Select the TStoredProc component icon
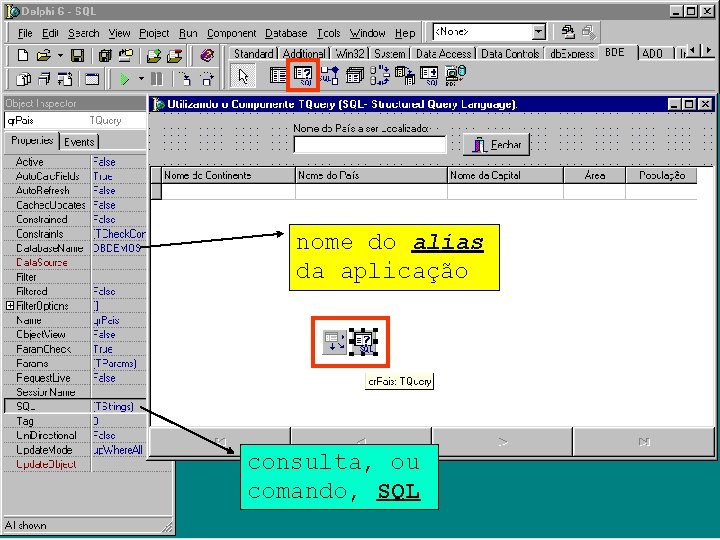The image size is (720, 540). (329, 76)
